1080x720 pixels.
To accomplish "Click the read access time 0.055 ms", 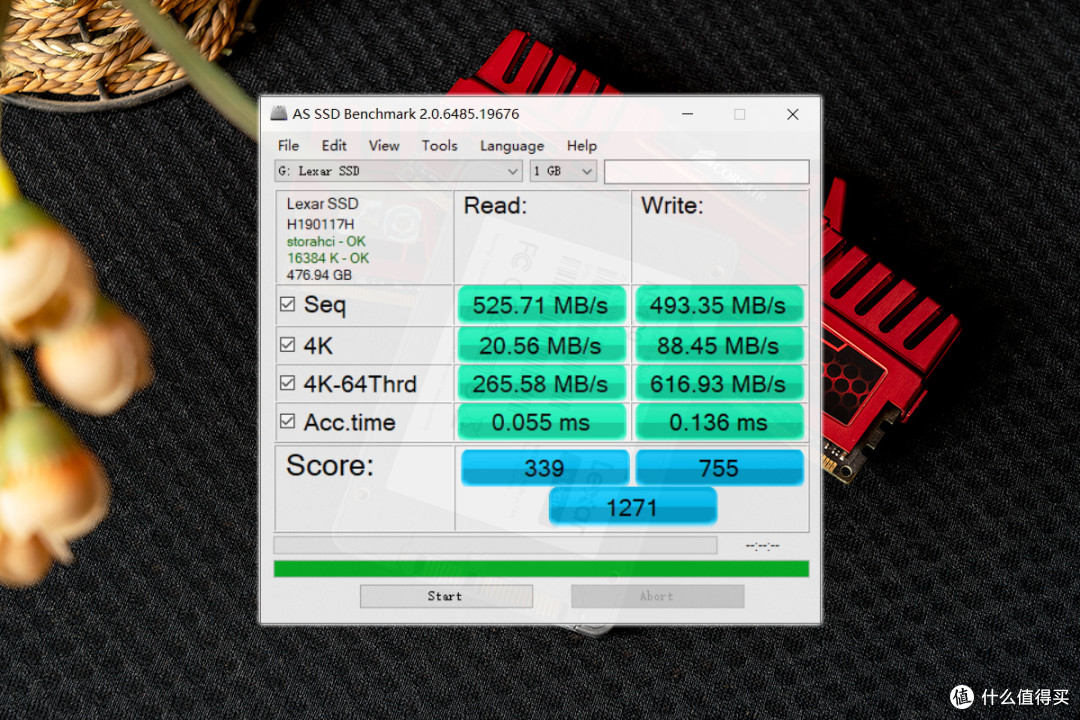I will tap(541, 422).
